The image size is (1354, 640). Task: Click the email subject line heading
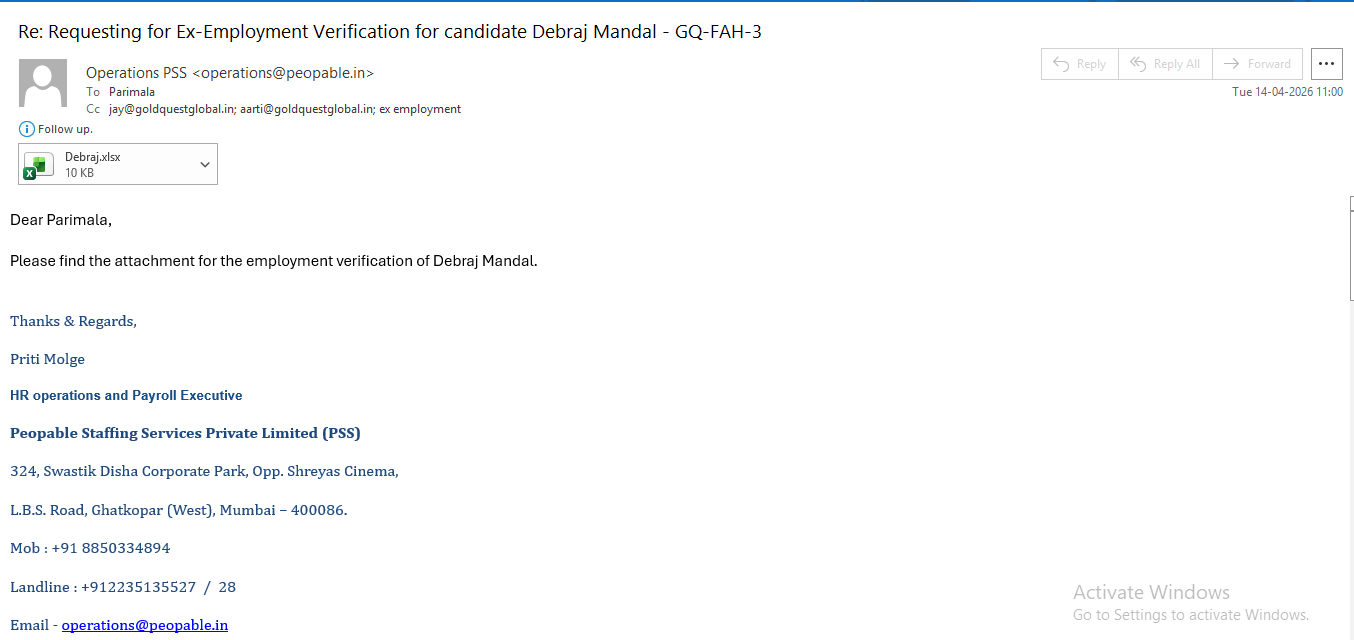390,32
